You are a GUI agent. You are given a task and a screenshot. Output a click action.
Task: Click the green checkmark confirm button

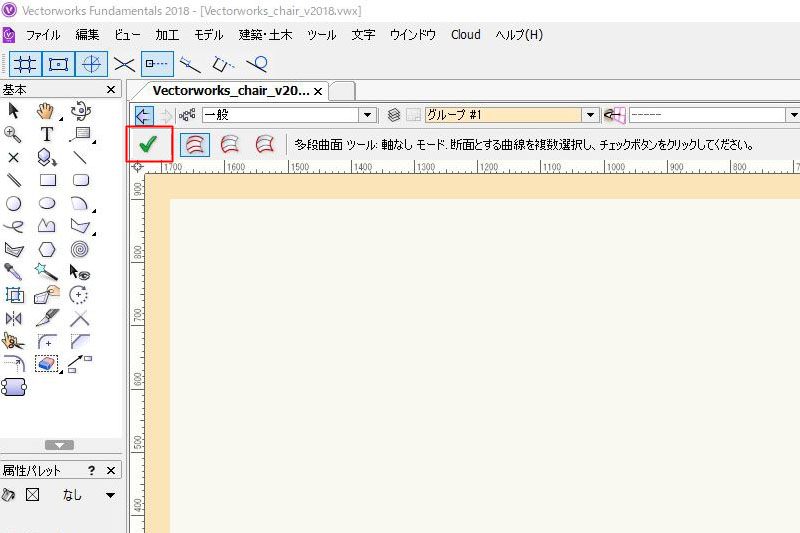(148, 145)
